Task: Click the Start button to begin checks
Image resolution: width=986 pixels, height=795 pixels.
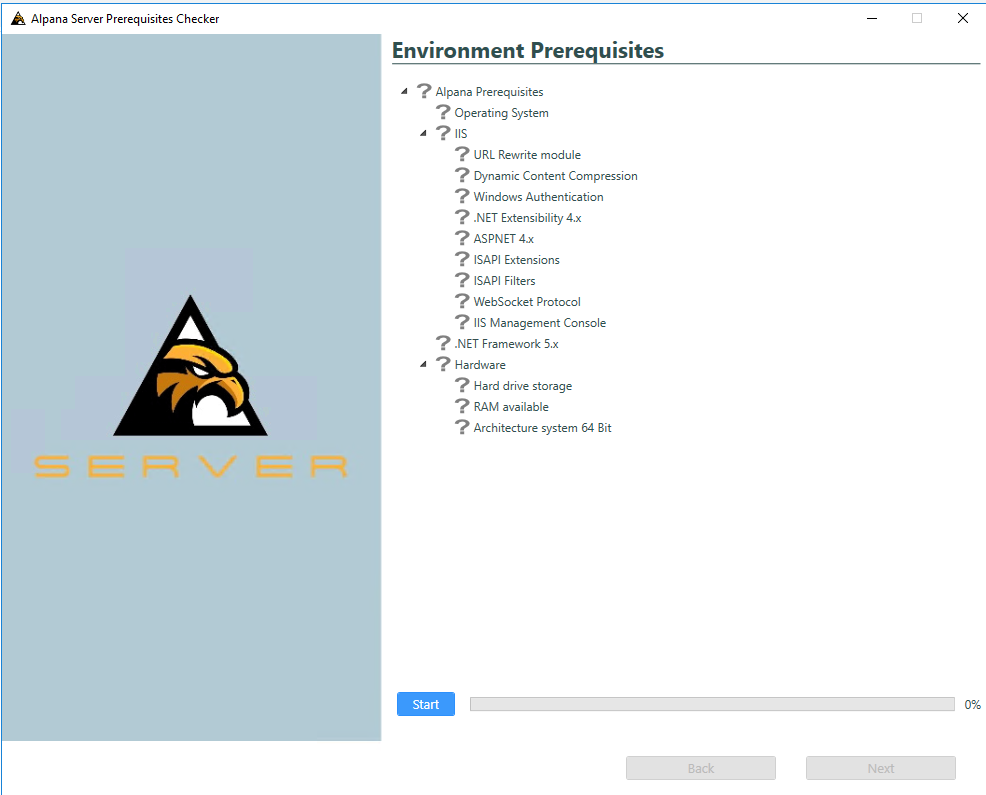Action: tap(426, 704)
